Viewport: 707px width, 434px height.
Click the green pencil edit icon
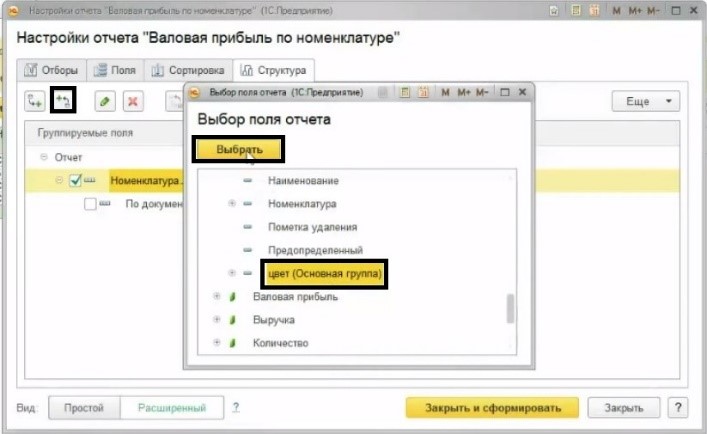[x=105, y=101]
